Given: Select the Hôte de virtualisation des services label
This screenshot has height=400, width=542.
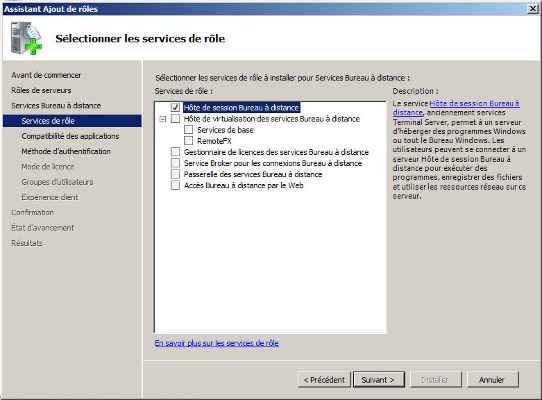Looking at the screenshot, I should (x=272, y=119).
